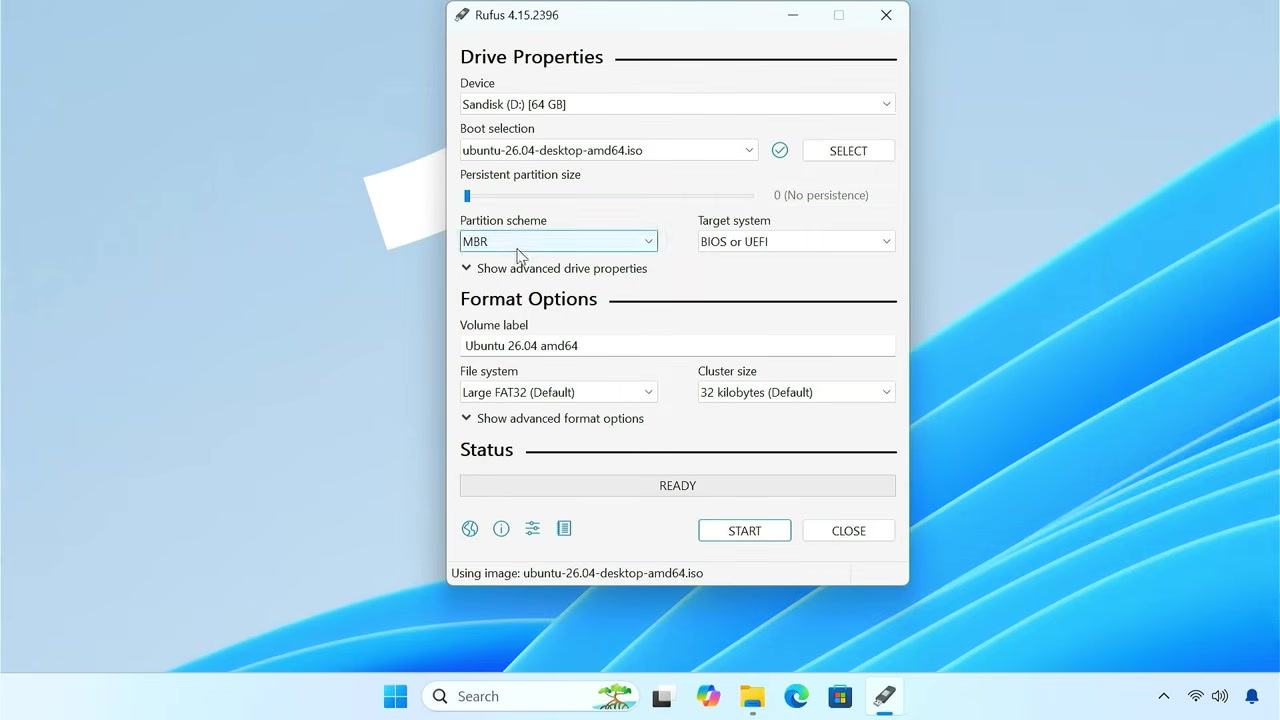Open Task View from the taskbar
Image resolution: width=1280 pixels, height=720 pixels.
(662, 697)
